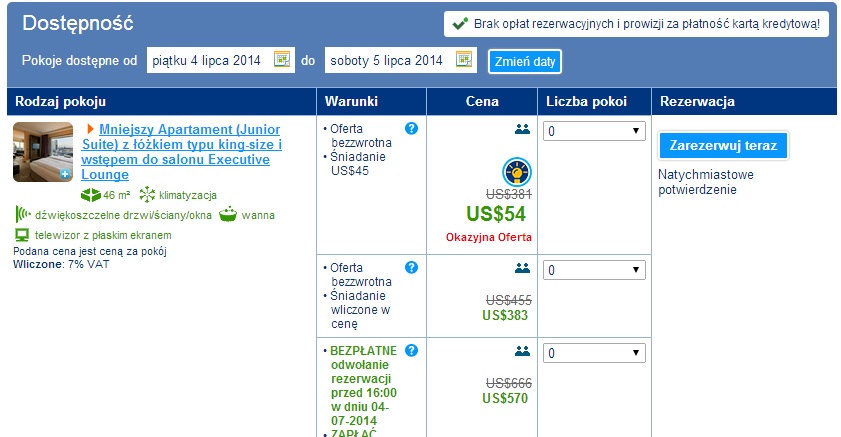Click help icon for breakfast-included offer conditions
The width and height of the screenshot is (841, 437).
[x=411, y=268]
